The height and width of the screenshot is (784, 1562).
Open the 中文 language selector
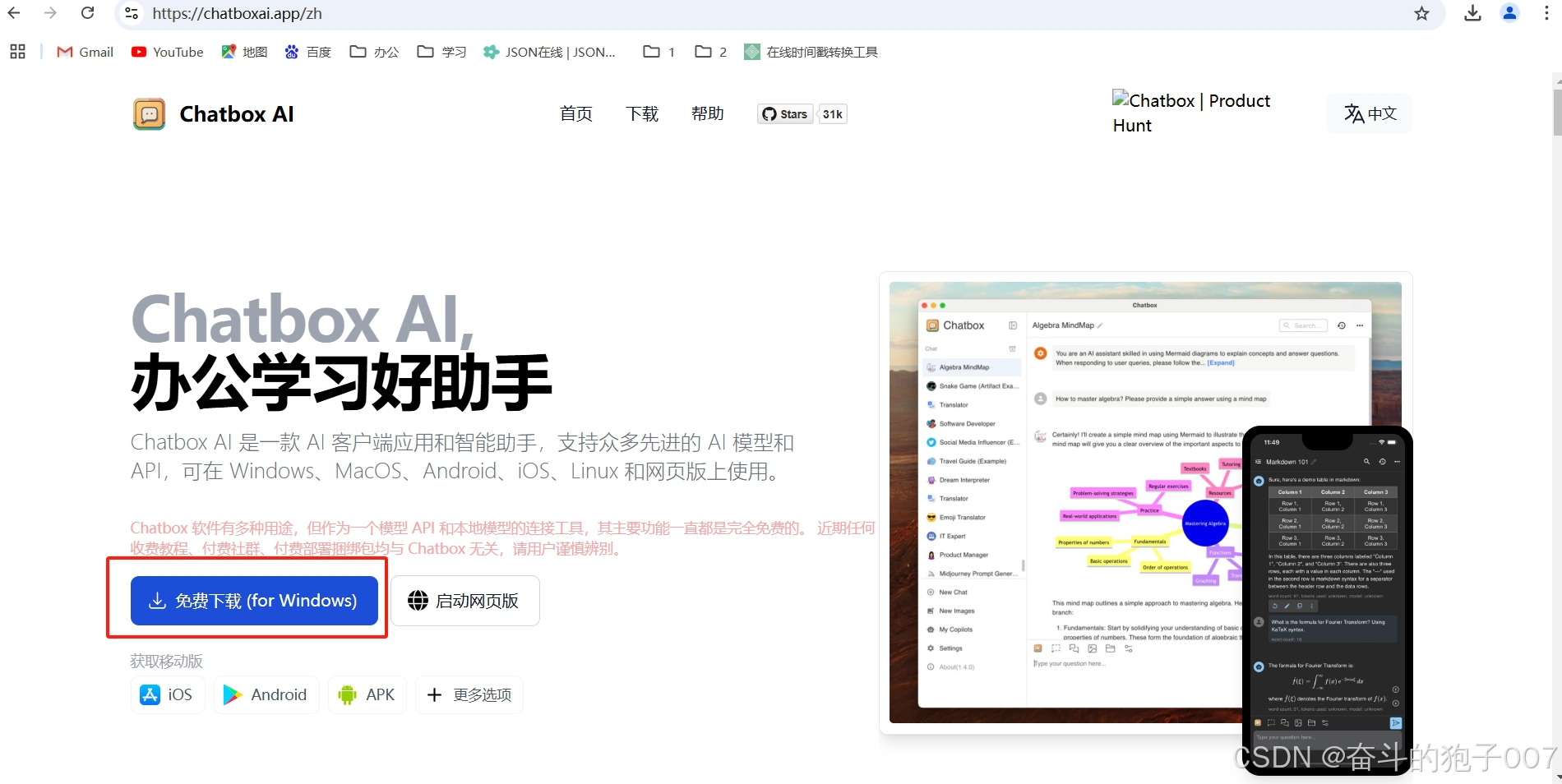[x=1370, y=113]
